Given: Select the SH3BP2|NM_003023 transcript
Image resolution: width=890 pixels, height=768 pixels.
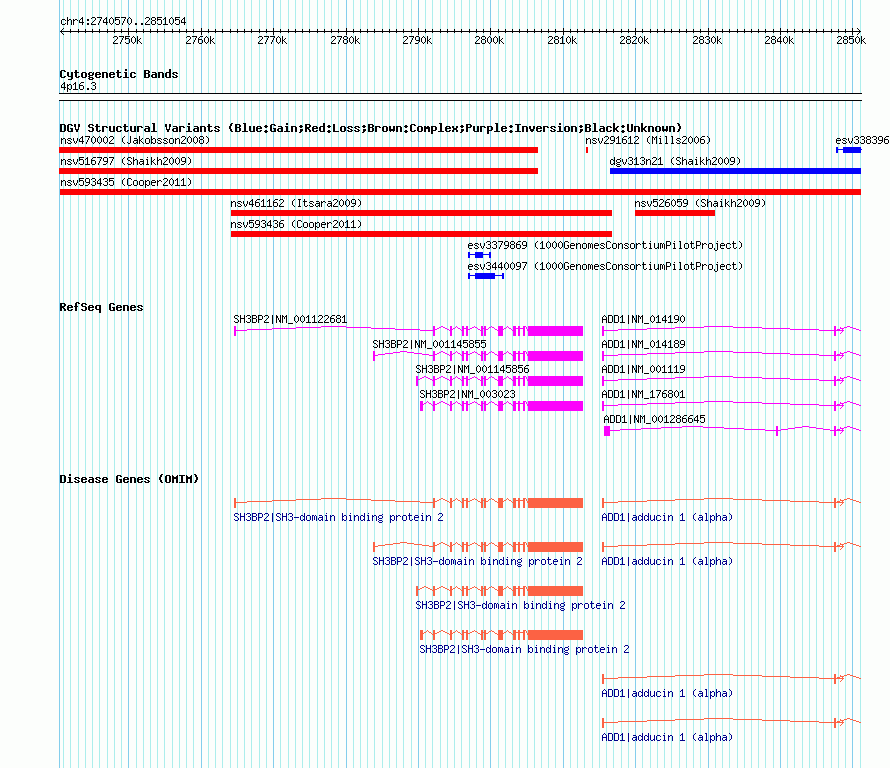Looking at the screenshot, I should (502, 405).
